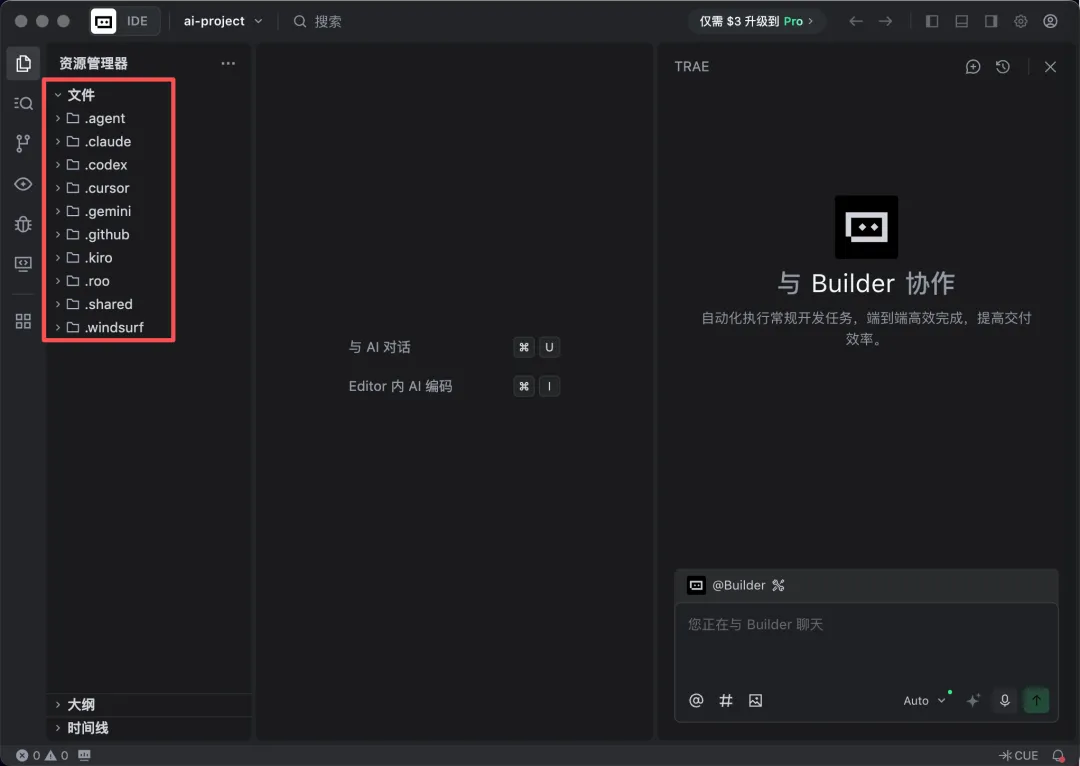Open the Debug bug icon

(23, 224)
